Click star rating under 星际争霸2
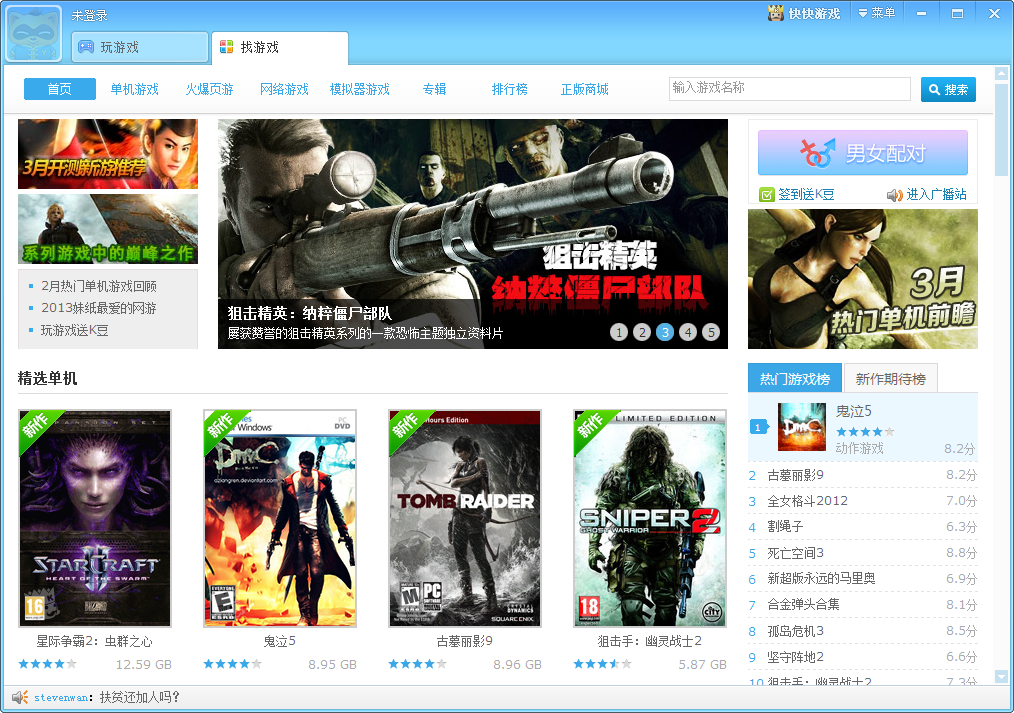The width and height of the screenshot is (1014, 713). pos(48,664)
